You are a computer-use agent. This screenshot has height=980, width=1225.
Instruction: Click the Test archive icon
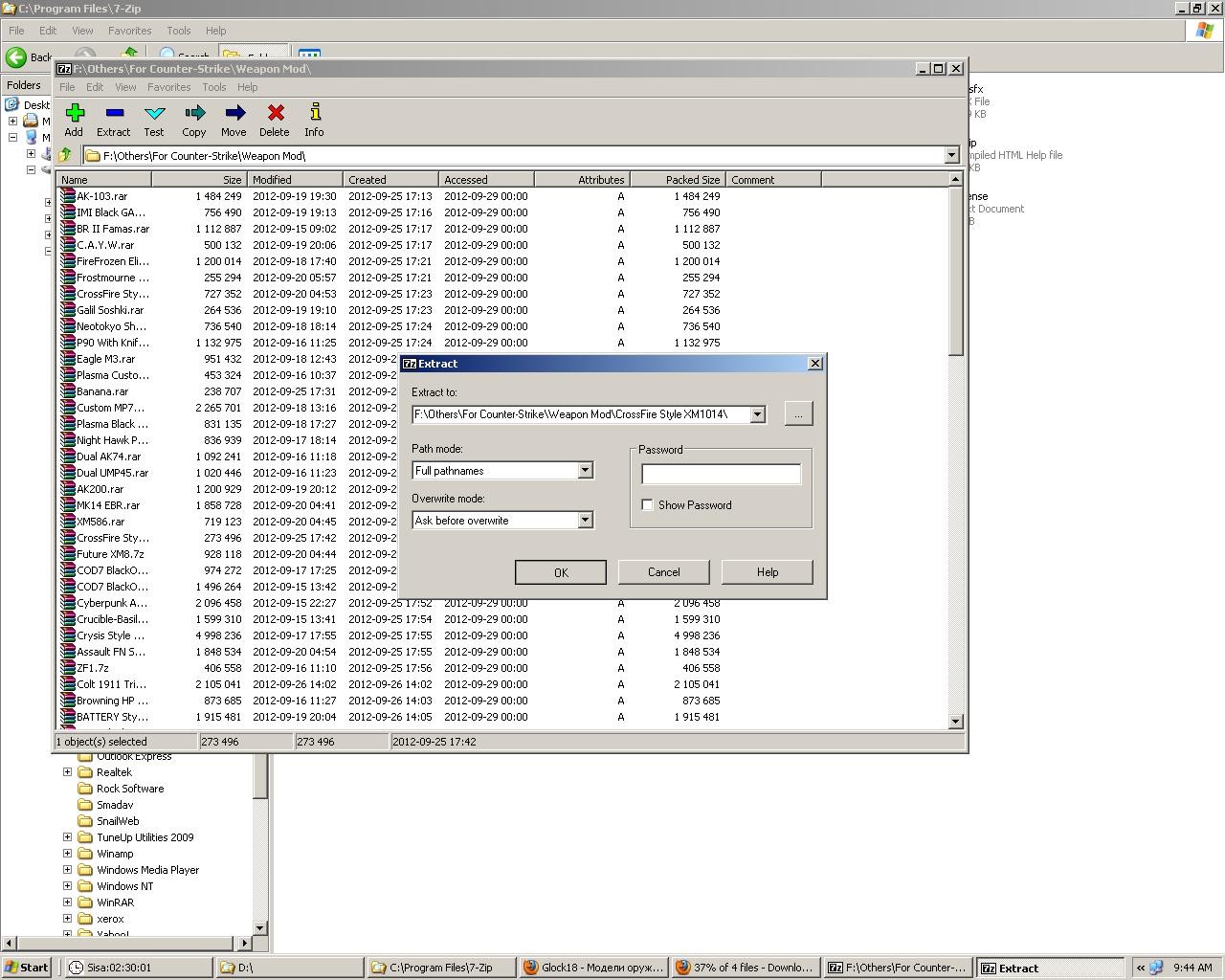point(154,114)
